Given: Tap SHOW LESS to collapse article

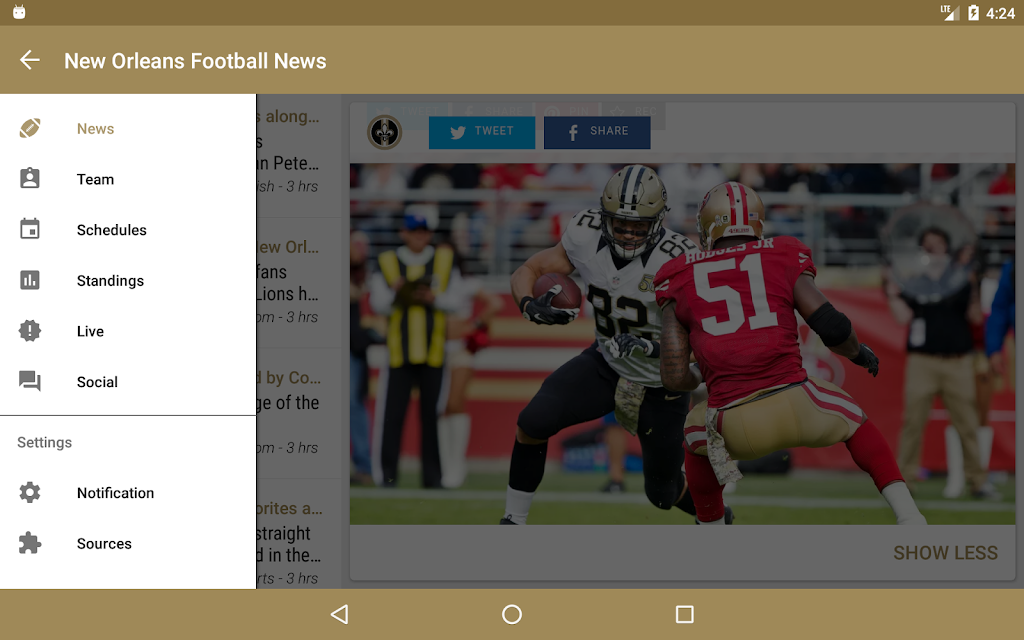Looking at the screenshot, I should 945,552.
